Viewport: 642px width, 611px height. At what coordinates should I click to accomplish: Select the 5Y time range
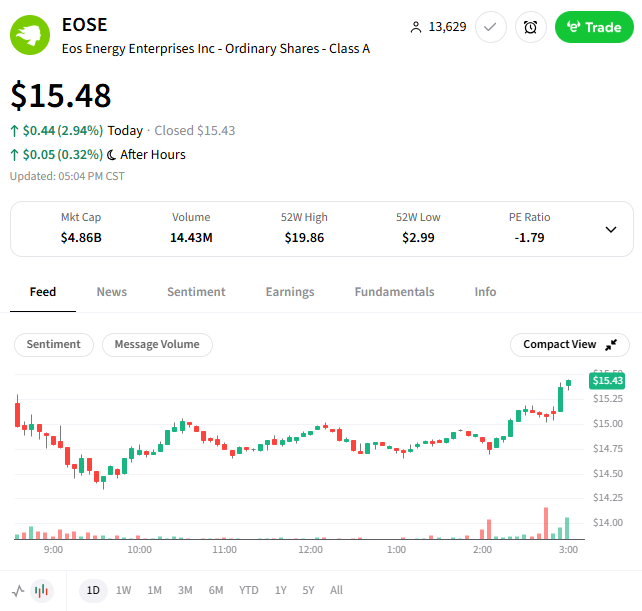point(308,591)
